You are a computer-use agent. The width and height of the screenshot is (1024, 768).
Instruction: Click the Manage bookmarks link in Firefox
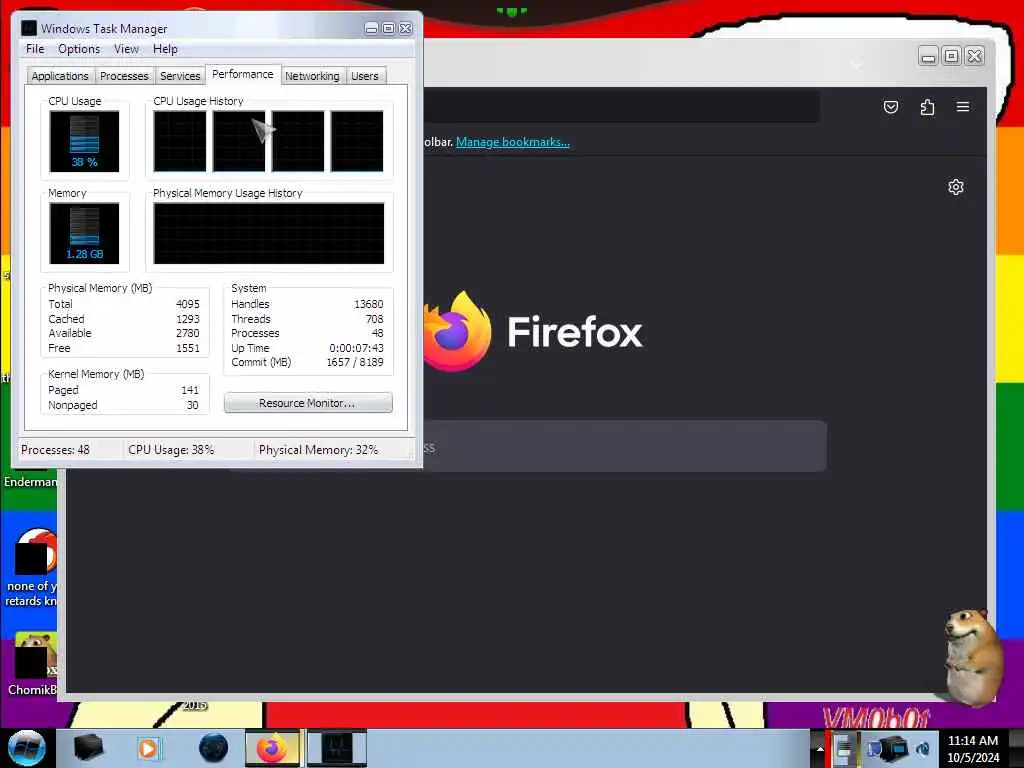pyautogui.click(x=513, y=142)
